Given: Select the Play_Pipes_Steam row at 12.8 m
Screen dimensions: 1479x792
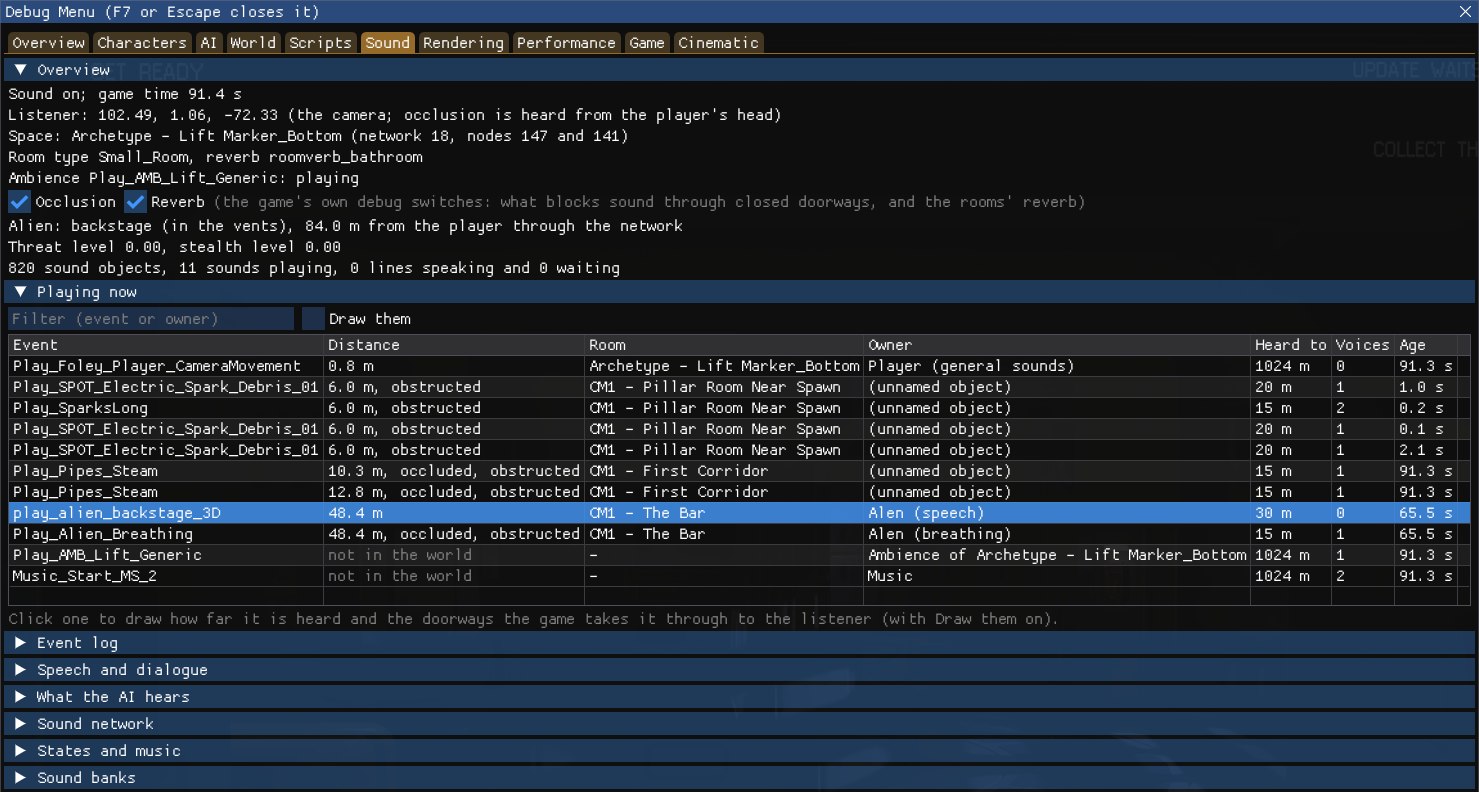Looking at the screenshot, I should tap(739, 492).
